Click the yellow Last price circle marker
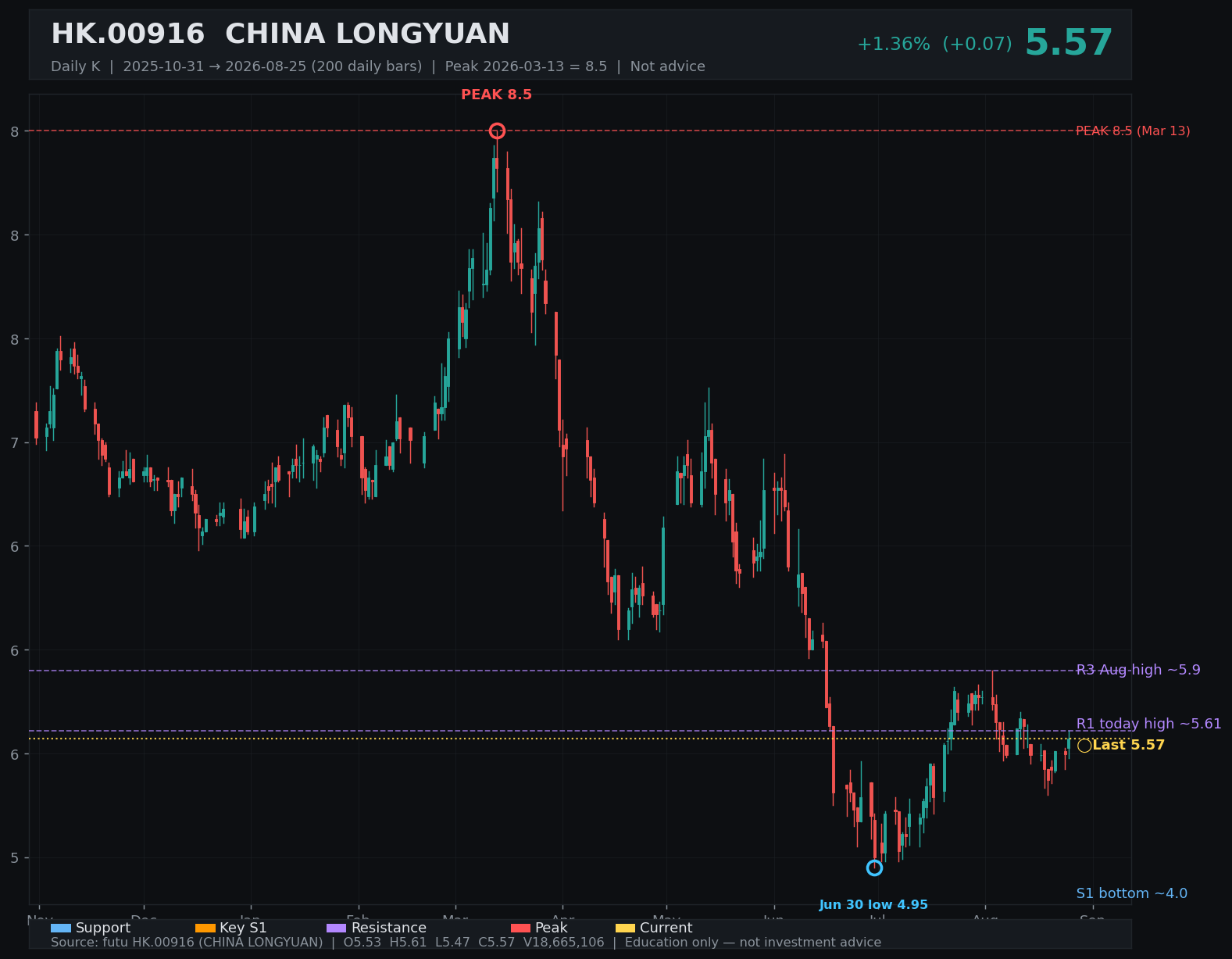Screen dimensions: 1232x959 [1084, 746]
